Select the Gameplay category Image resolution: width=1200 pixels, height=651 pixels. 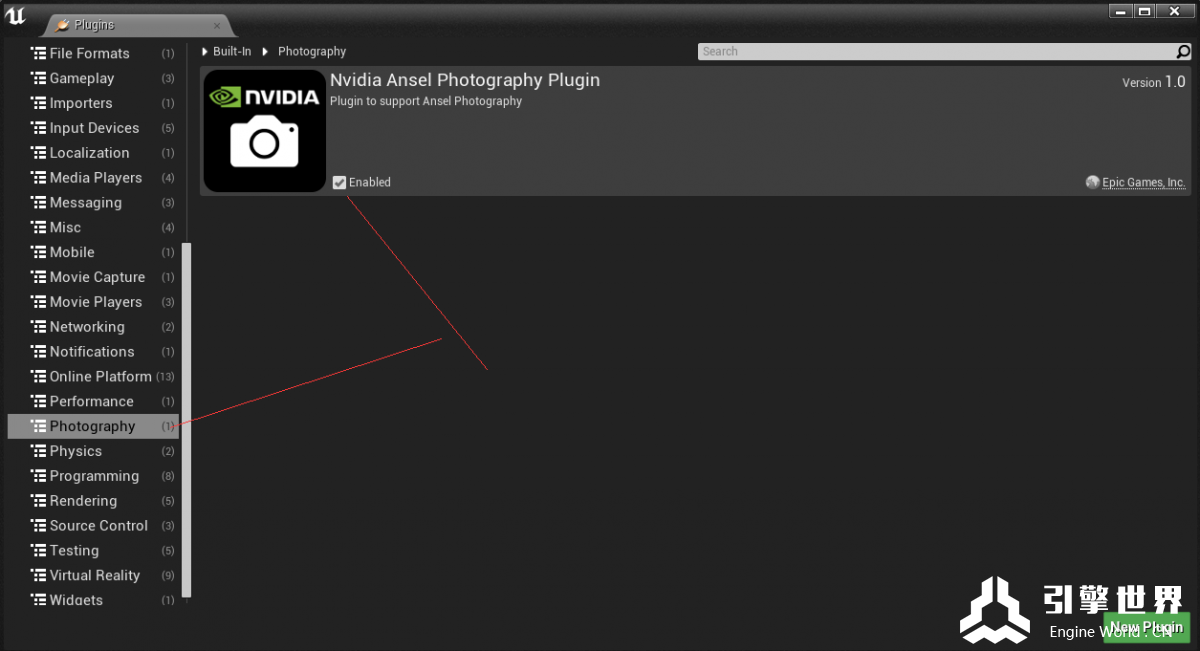[x=93, y=78]
